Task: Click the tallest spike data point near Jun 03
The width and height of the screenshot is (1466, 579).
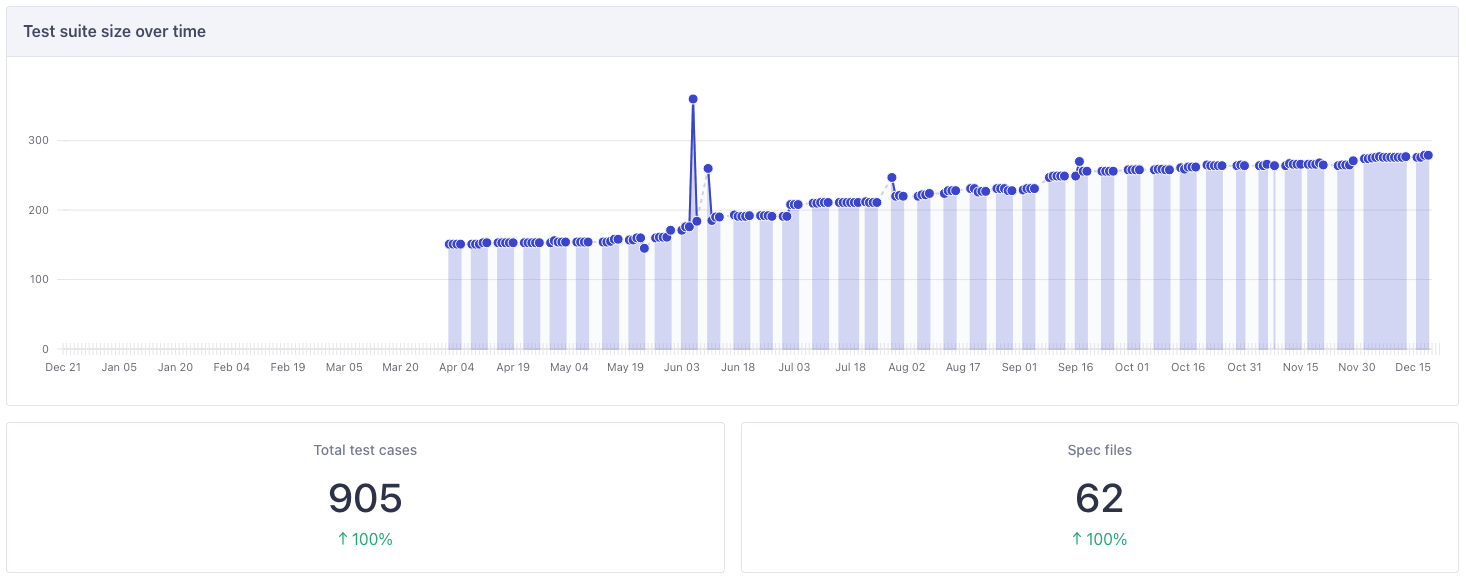Action: [692, 98]
